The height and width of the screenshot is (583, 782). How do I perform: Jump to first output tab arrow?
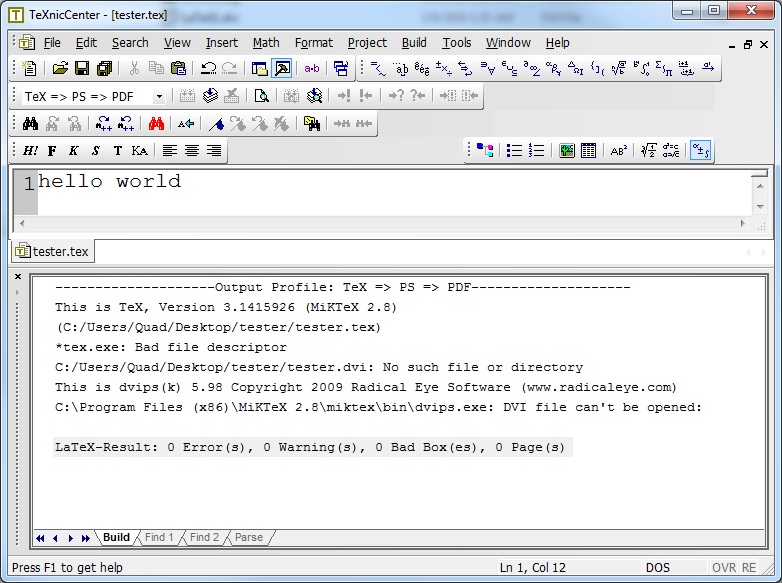[x=40, y=538]
